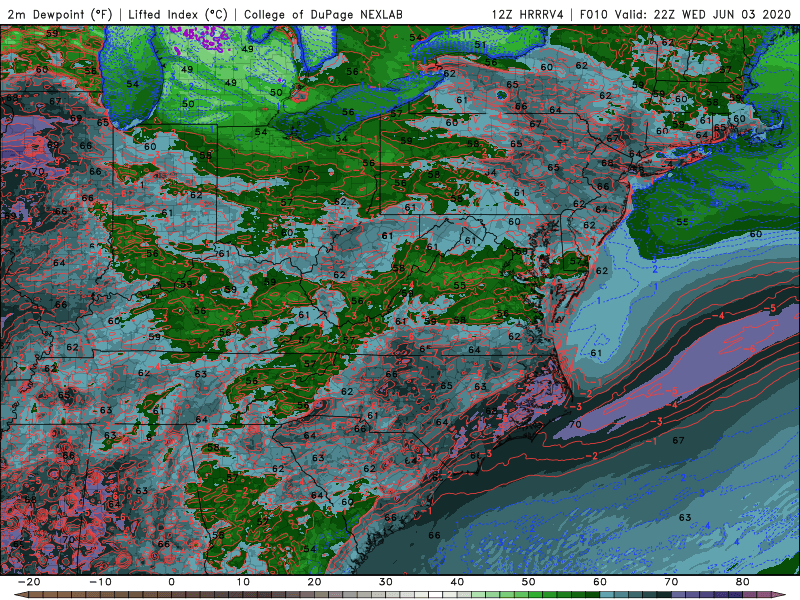Click the '34' value near Lake Erie
The image size is (800, 600).
pyautogui.click(x=341, y=139)
